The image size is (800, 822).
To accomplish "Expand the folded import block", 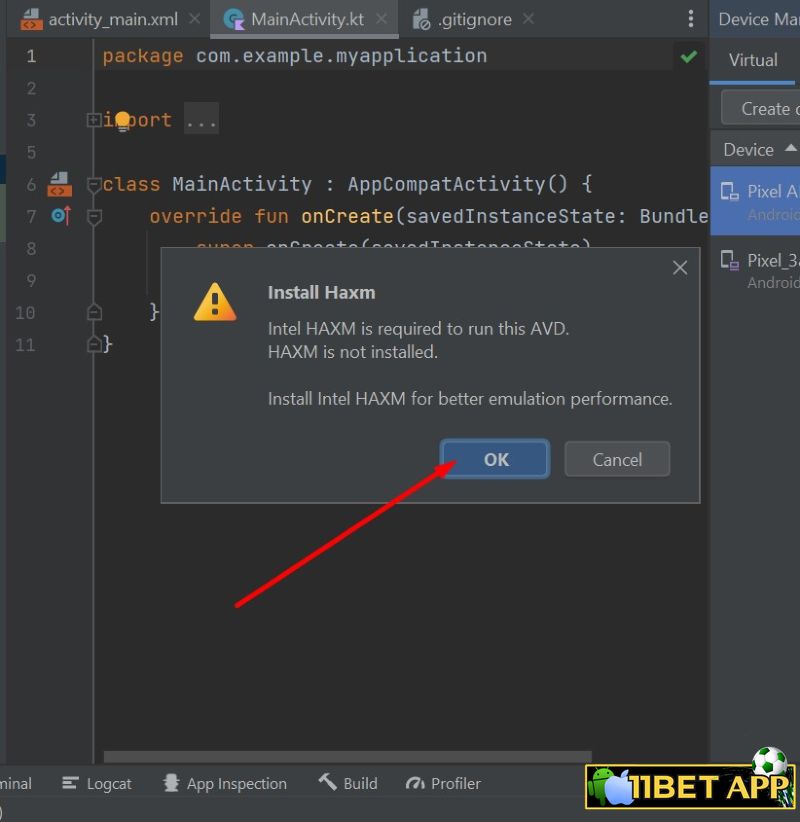I will 93,120.
